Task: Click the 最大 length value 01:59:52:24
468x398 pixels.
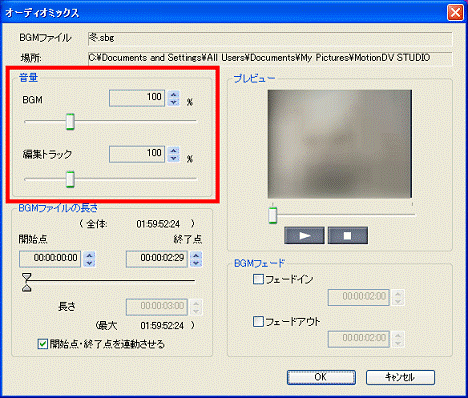Action: (162, 325)
